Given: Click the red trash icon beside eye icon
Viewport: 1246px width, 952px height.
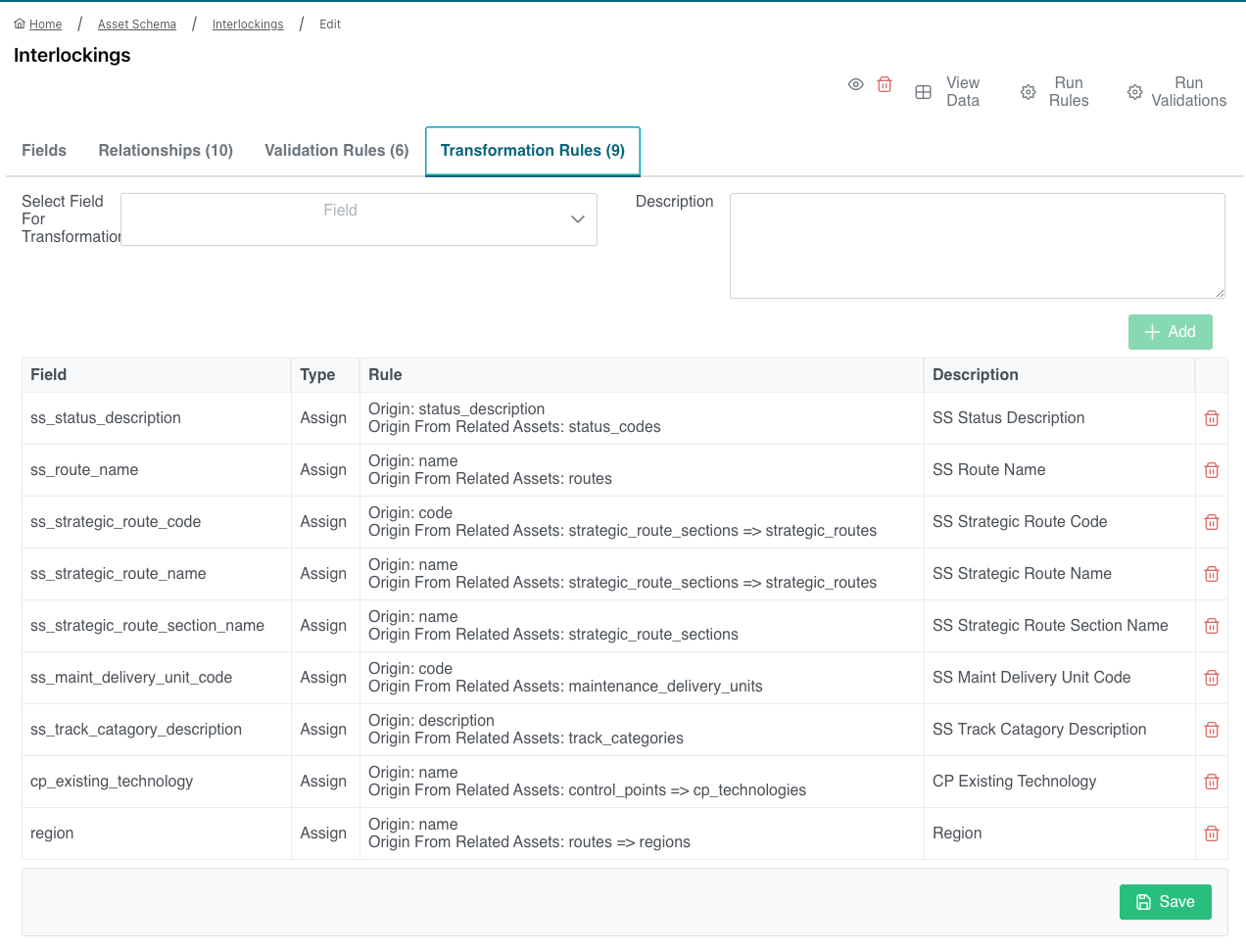Looking at the screenshot, I should [x=885, y=85].
